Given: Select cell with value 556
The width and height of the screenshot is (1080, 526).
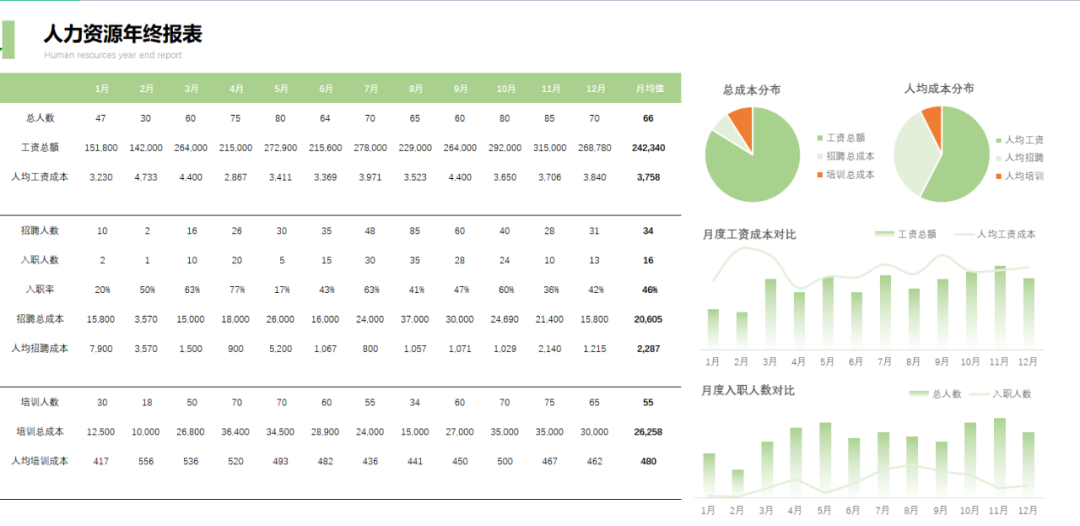Looking at the screenshot, I should [x=146, y=462].
